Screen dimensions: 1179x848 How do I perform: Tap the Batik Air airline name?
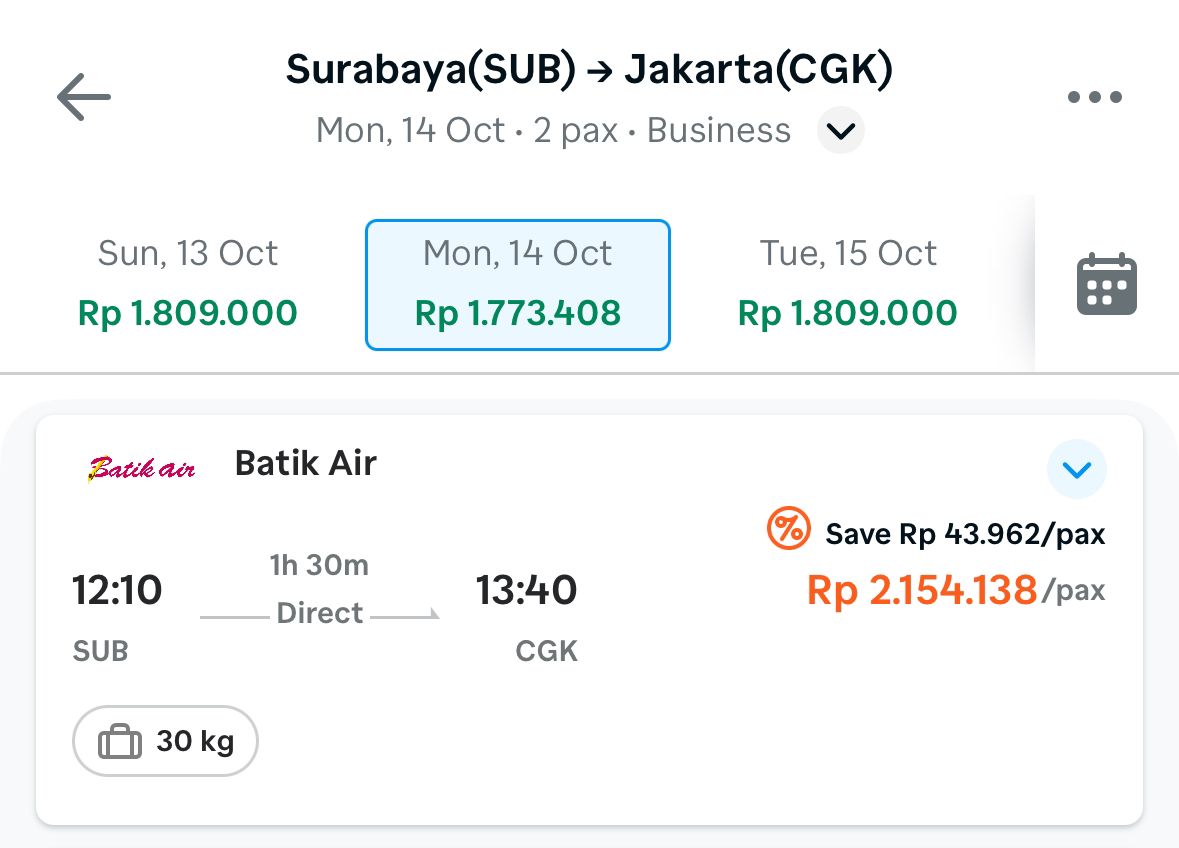(305, 464)
